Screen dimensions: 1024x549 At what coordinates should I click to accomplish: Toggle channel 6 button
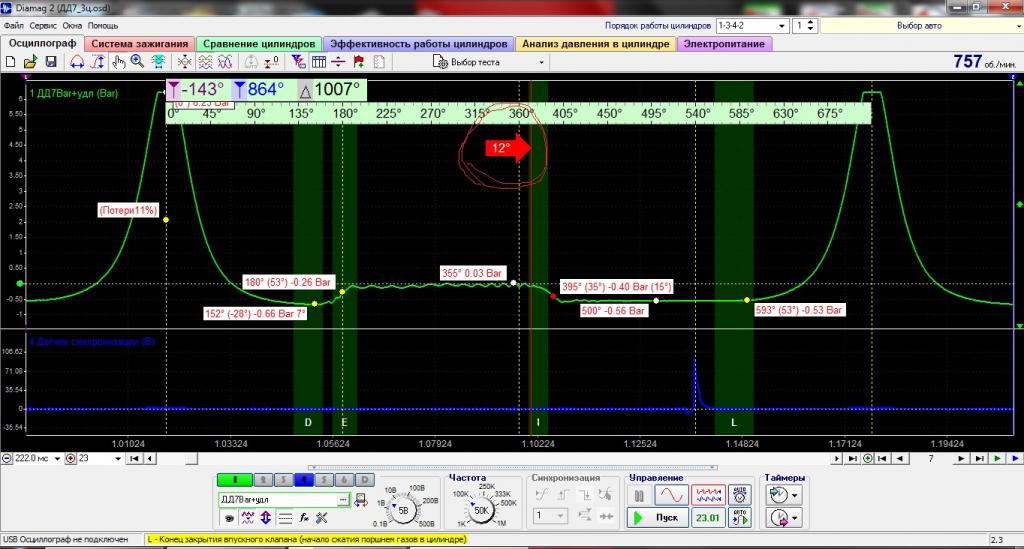click(x=344, y=480)
